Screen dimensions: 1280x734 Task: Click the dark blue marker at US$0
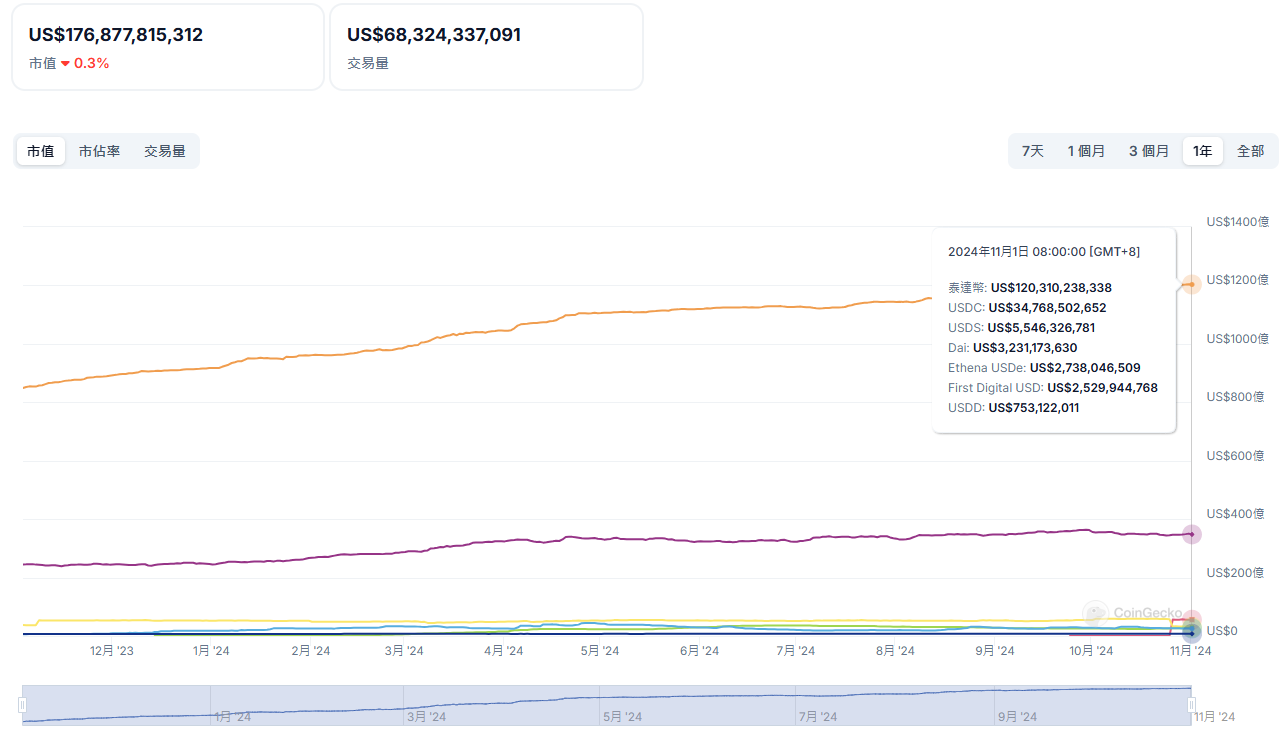point(1191,632)
